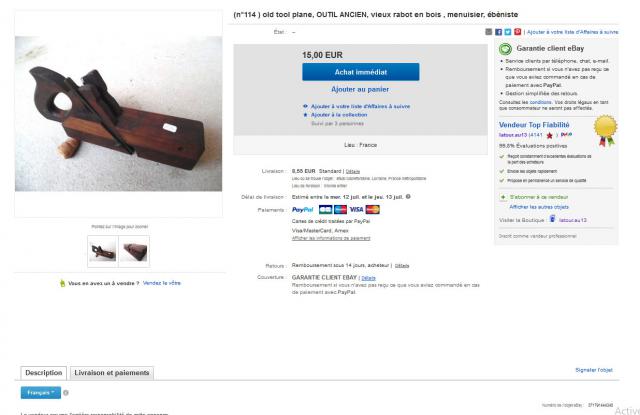Image resolution: width=640 pixels, height=415 pixels.
Task: Add item to the Affaires à suivre list
Action: point(357,106)
